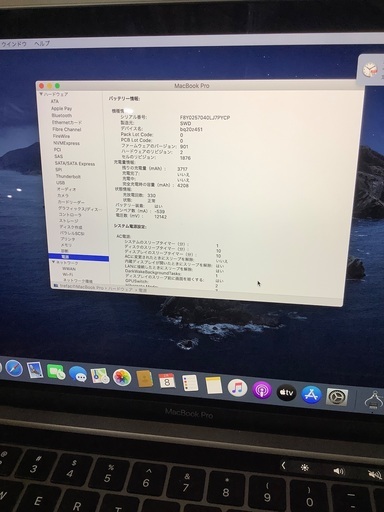The height and width of the screenshot is (512, 384).
Task: Select プリンタ in the sidebar
Action: (68, 239)
